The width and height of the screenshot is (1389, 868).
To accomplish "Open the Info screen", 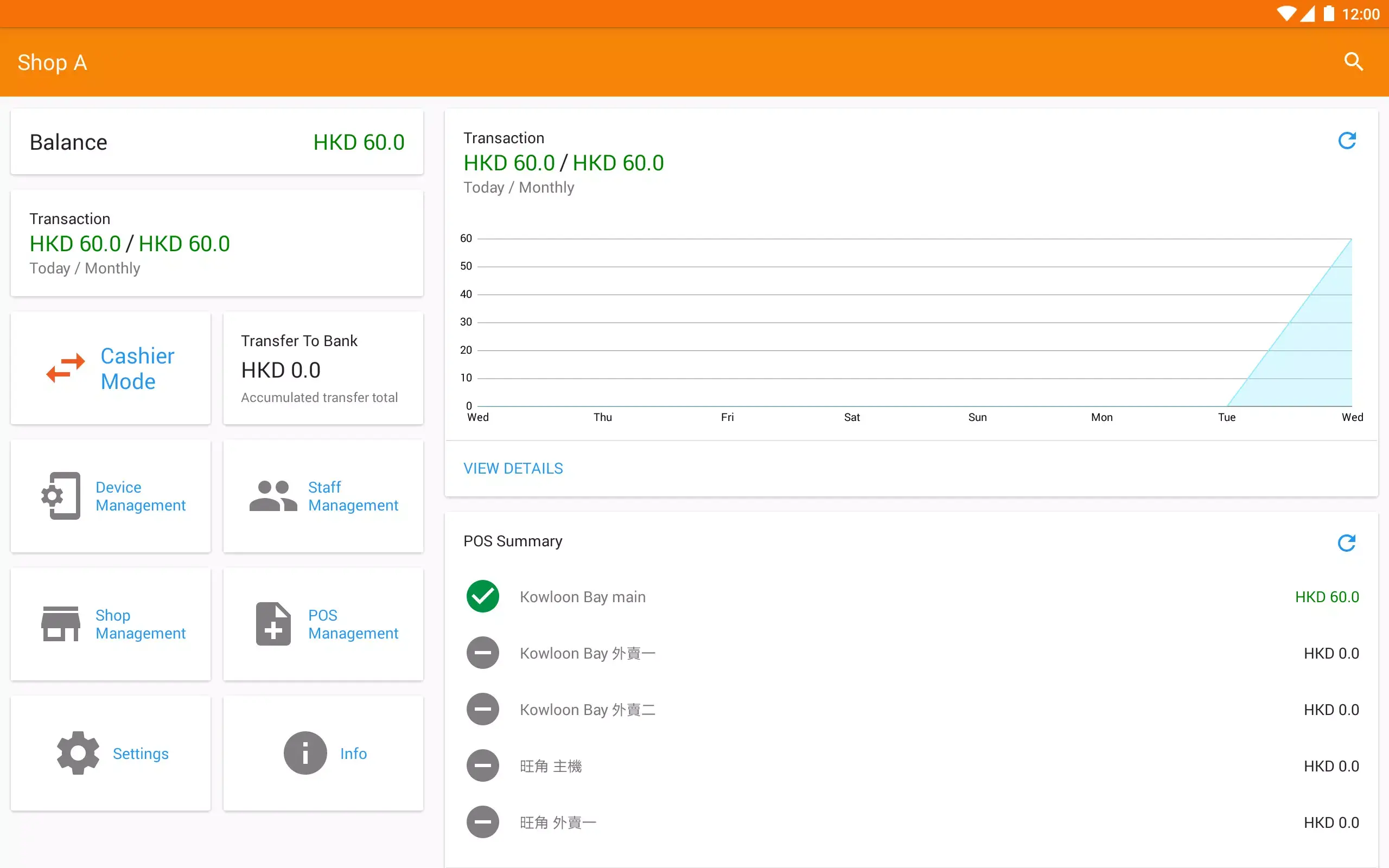I will 323,753.
